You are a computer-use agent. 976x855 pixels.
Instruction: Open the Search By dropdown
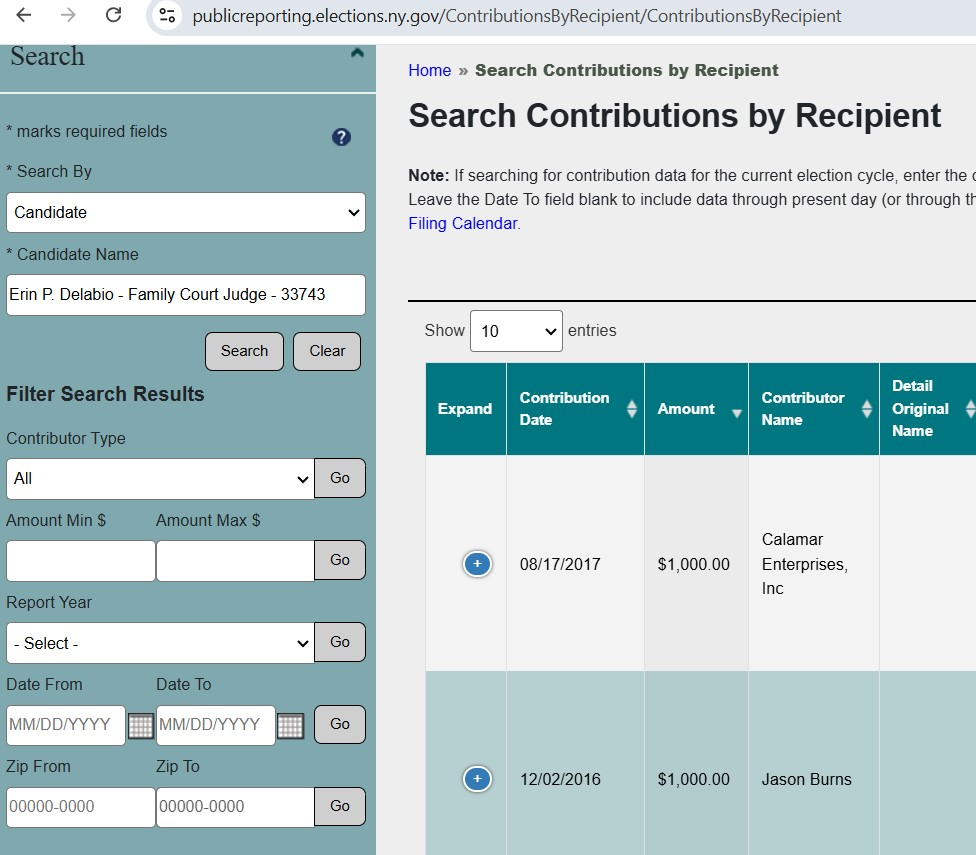pyautogui.click(x=186, y=213)
